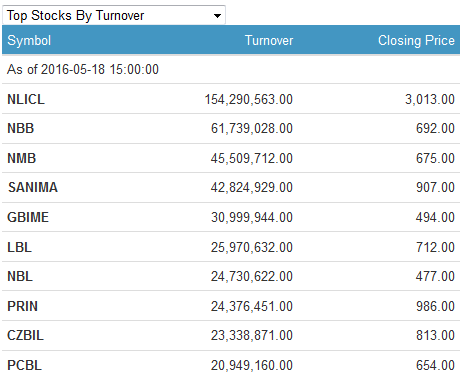Screen dimensions: 464x378
Task: Select NLICL turnover value 154,290,563.00
Action: pos(249,99)
